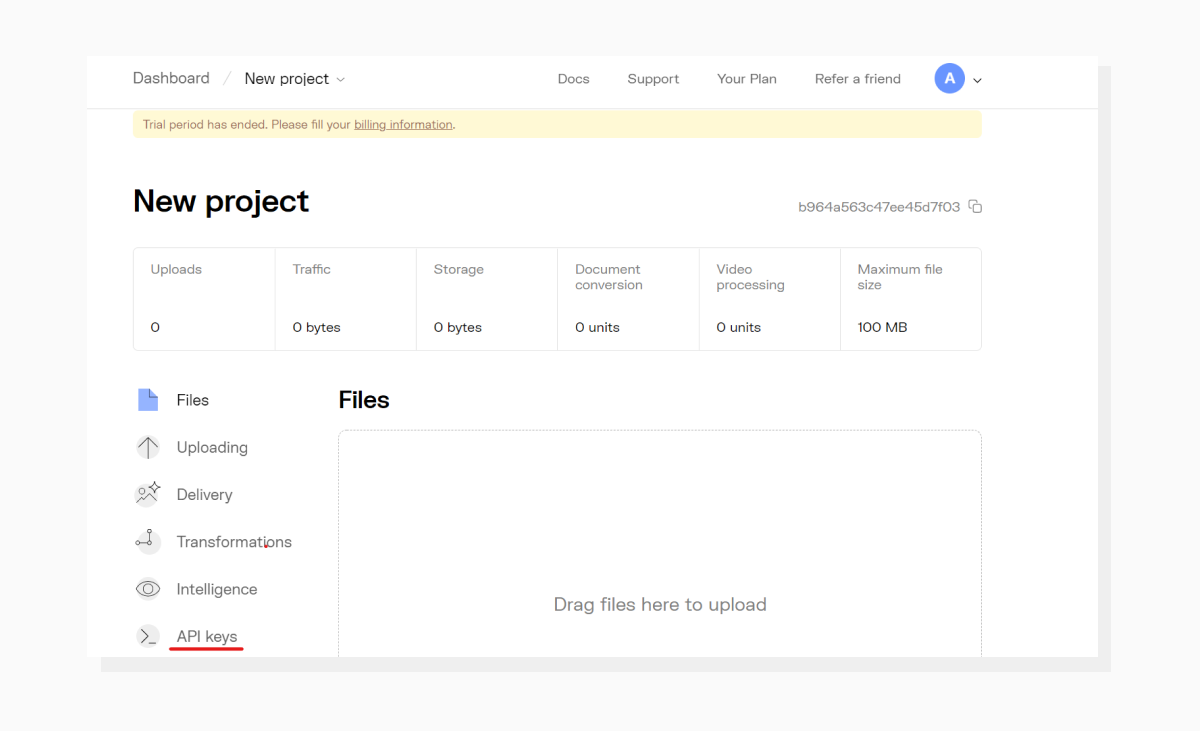Open the account menu chevron
1200x731 pixels.
coord(977,80)
